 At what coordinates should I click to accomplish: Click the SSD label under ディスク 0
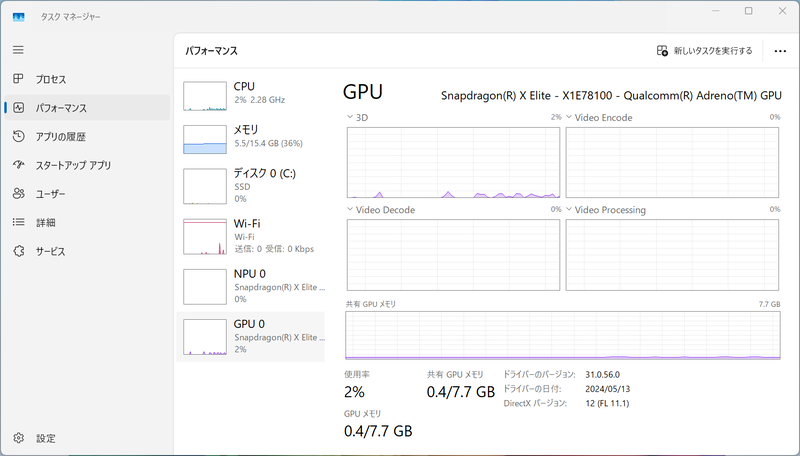pos(242,187)
